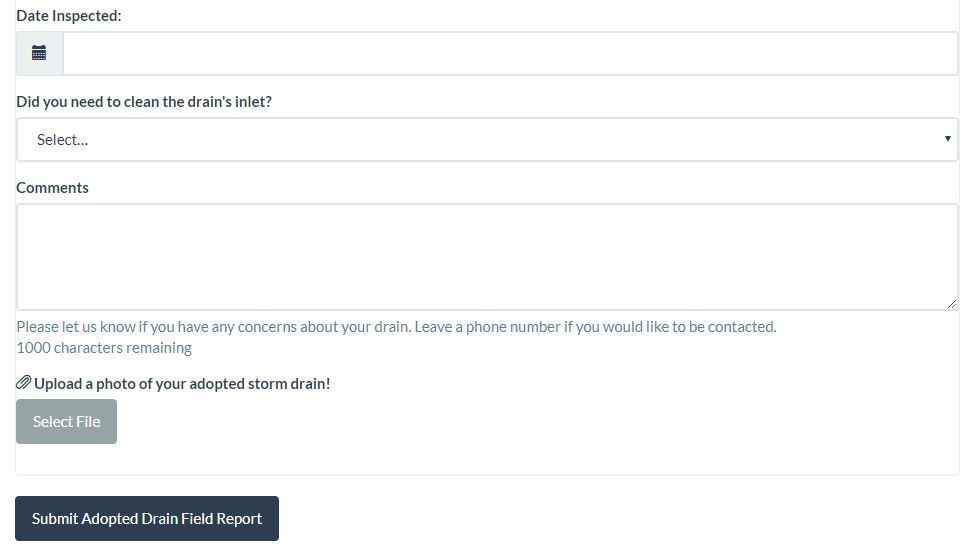This screenshot has width=977, height=555.
Task: Open the drain inlet cleaning dropdown
Action: (487, 140)
